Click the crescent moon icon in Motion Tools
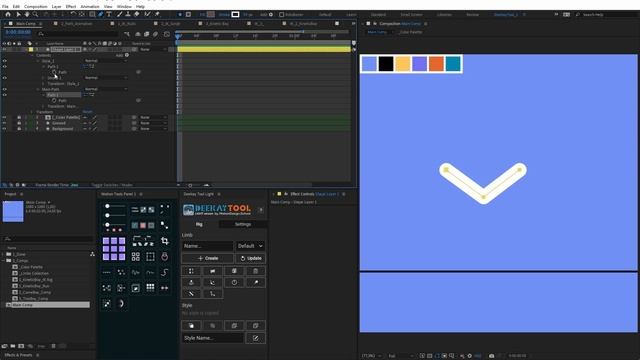 (x=121, y=303)
